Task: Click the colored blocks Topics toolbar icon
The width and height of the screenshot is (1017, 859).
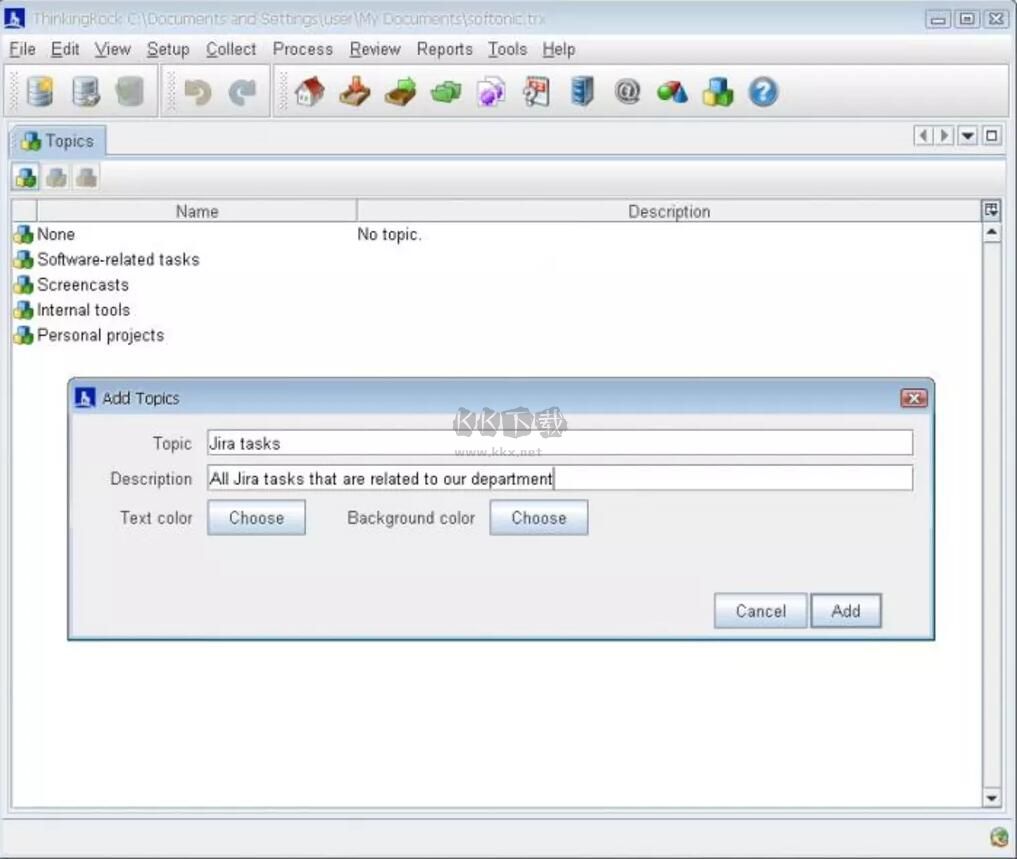Action: [717, 93]
